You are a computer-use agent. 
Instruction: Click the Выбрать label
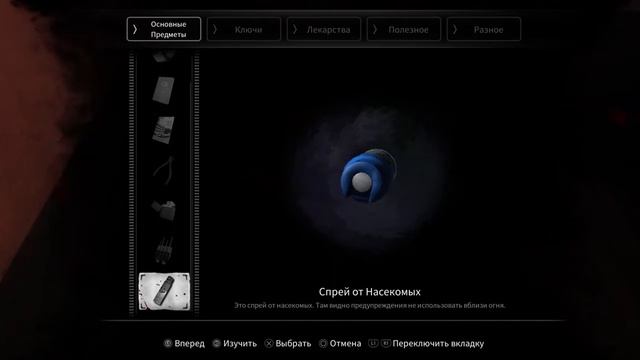(293, 344)
